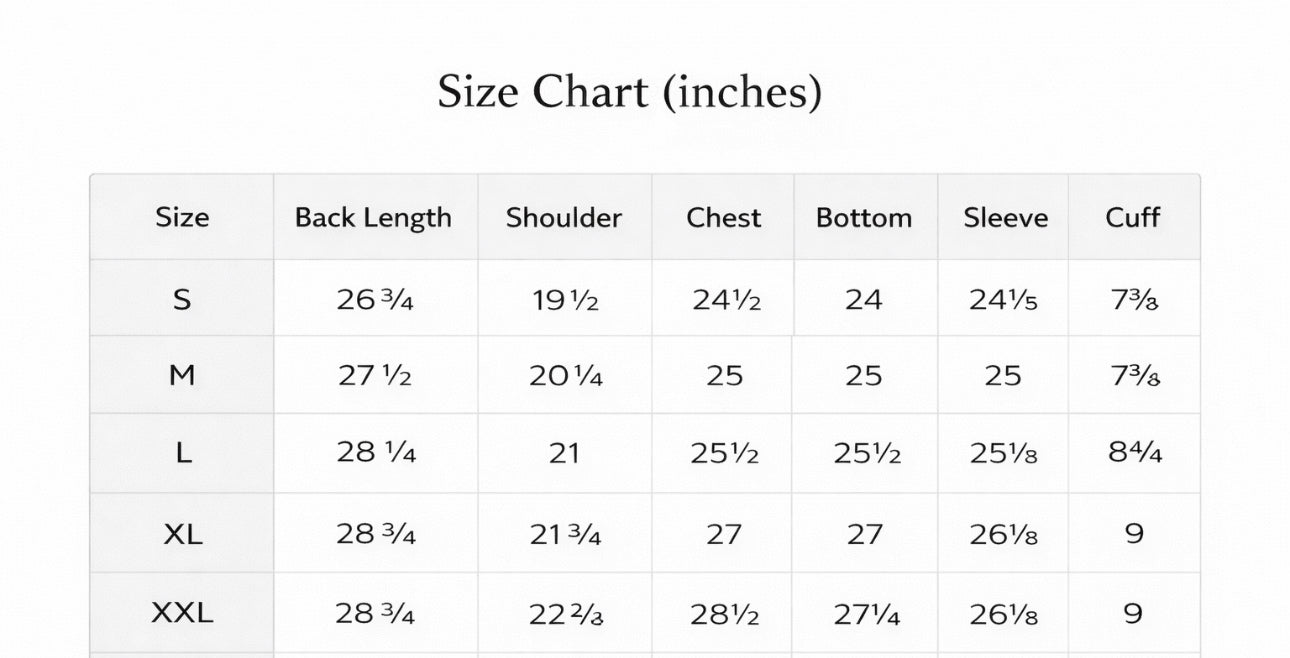Click the Back Length column header
The image size is (1290, 658).
(373, 218)
